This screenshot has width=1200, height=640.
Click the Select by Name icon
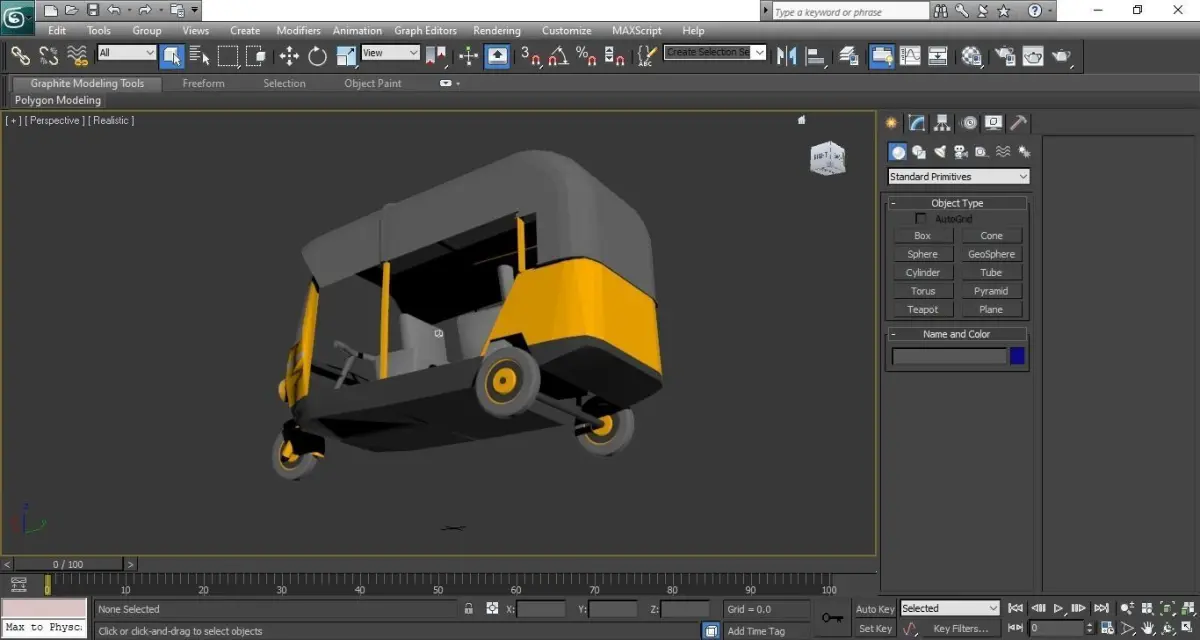[199, 56]
